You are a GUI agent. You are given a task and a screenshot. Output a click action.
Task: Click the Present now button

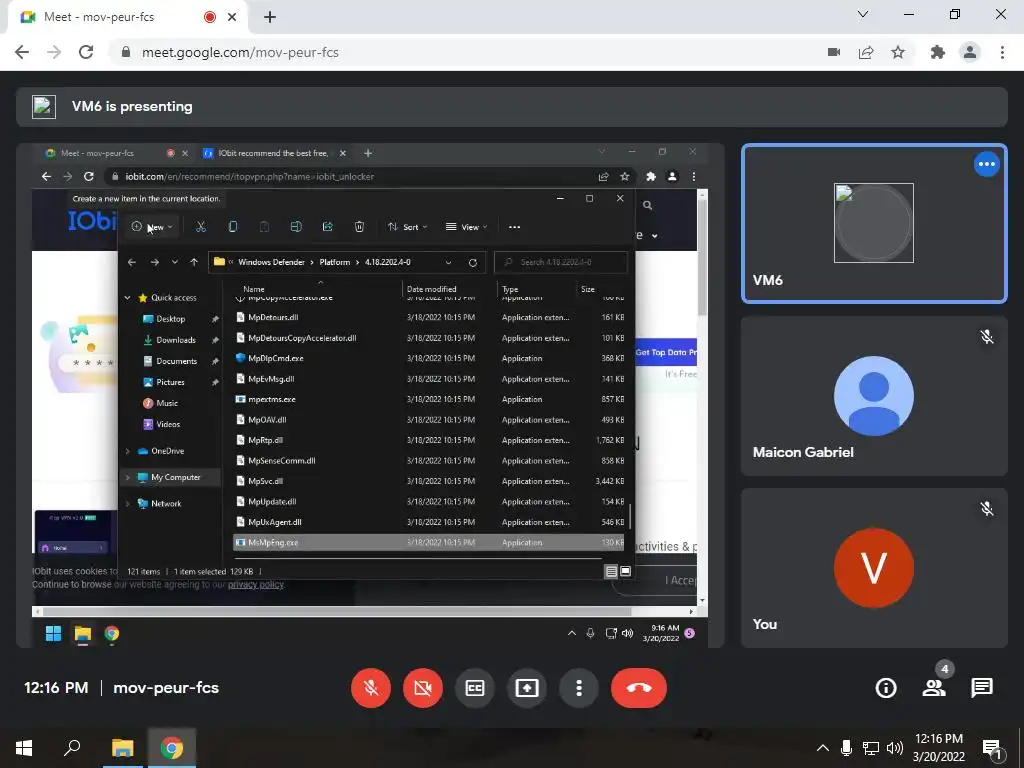pyautogui.click(x=527, y=688)
